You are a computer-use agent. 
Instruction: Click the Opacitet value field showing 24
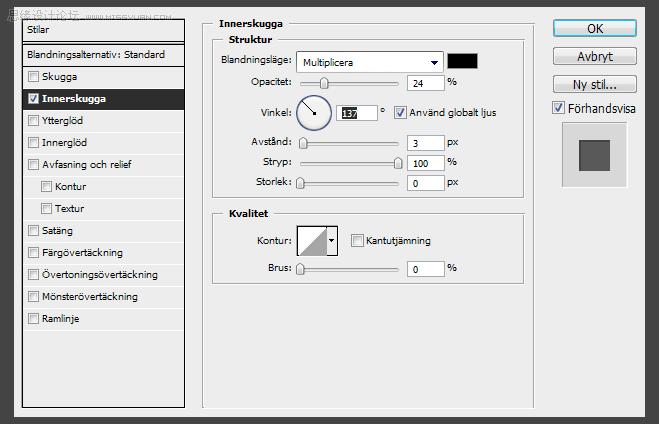click(x=425, y=83)
